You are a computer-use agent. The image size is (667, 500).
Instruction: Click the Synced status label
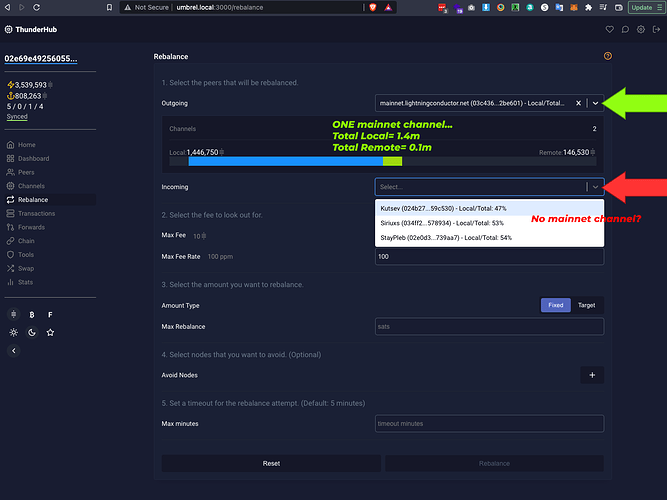coord(17,117)
